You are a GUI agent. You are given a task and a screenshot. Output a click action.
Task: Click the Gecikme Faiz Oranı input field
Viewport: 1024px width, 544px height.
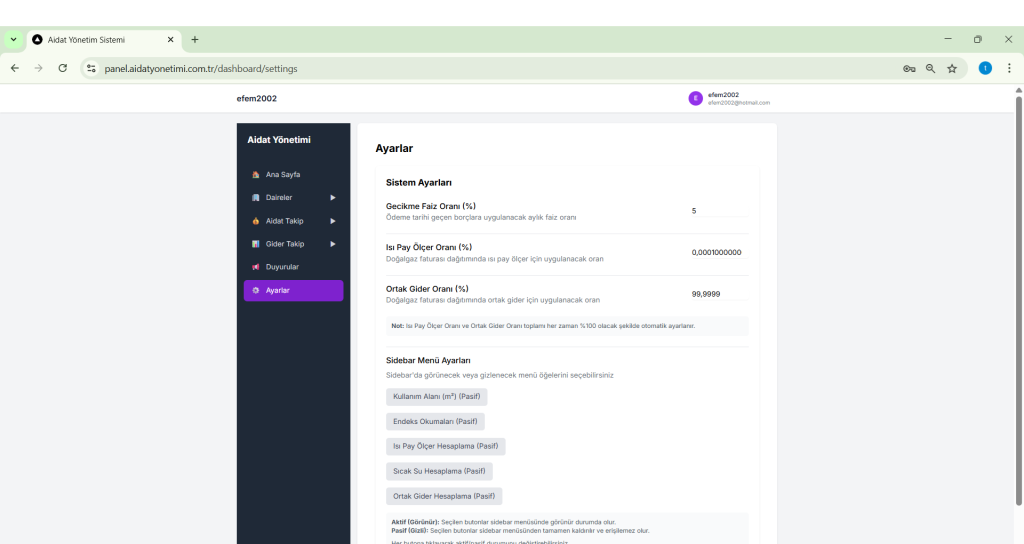point(718,211)
